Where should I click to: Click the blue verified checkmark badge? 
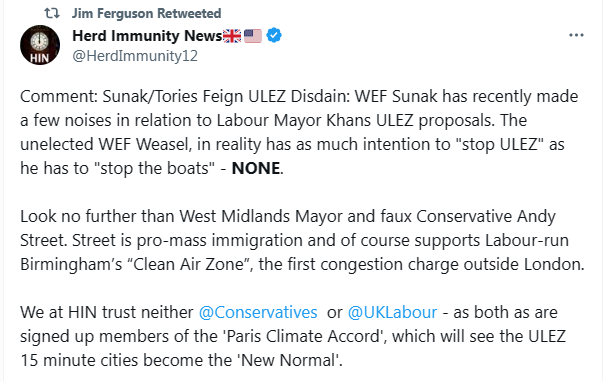pos(274,35)
